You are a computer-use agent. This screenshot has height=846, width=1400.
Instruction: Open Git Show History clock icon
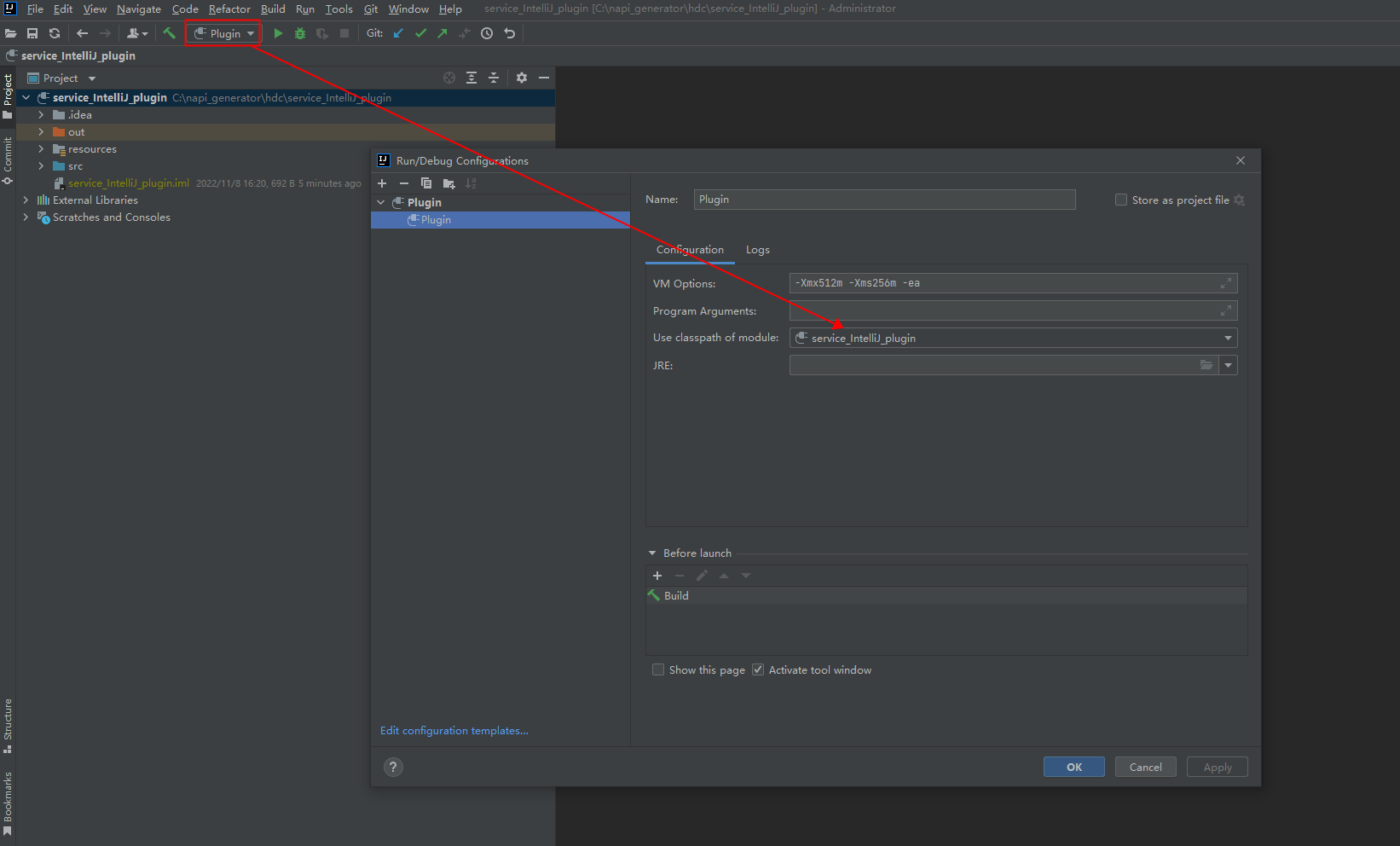coord(487,33)
